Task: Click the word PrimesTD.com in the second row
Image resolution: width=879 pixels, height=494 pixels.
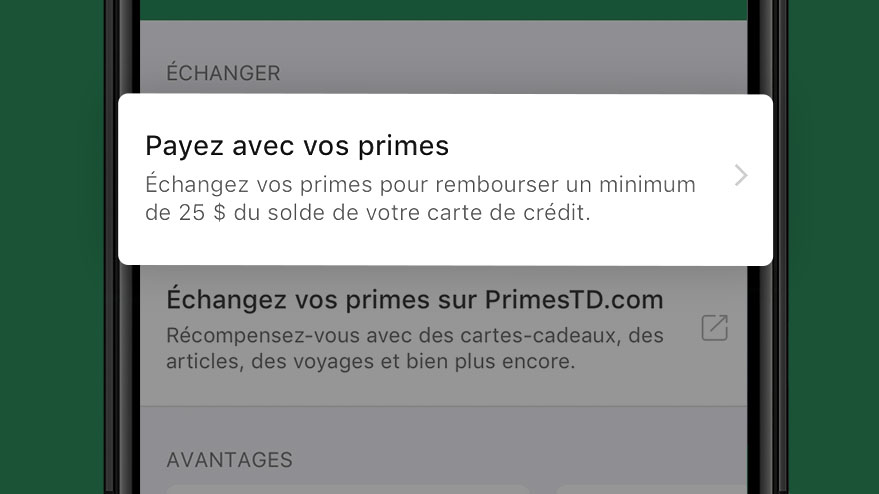Action: (x=574, y=299)
